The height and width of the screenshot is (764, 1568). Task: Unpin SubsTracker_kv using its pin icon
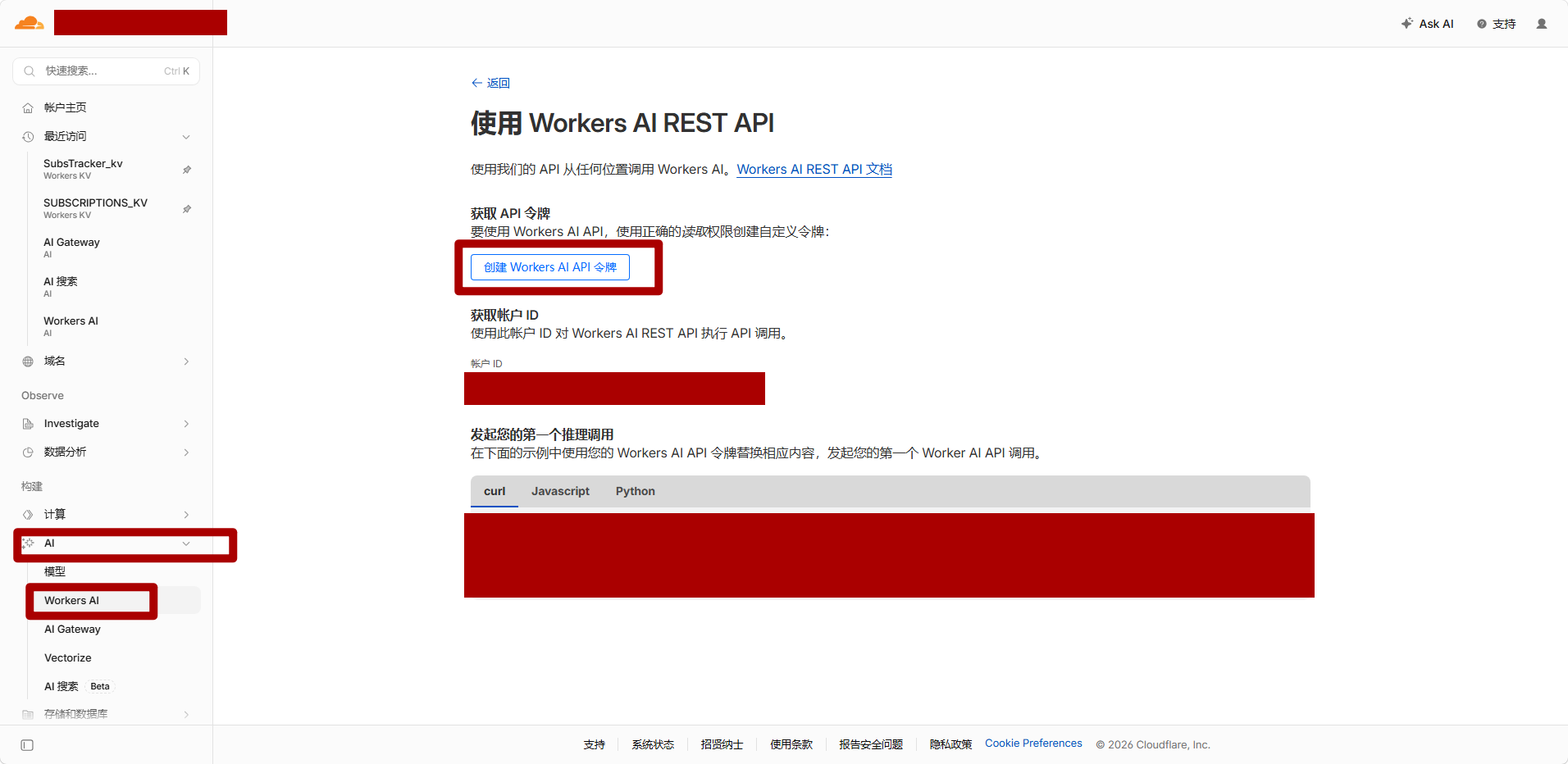click(x=187, y=170)
